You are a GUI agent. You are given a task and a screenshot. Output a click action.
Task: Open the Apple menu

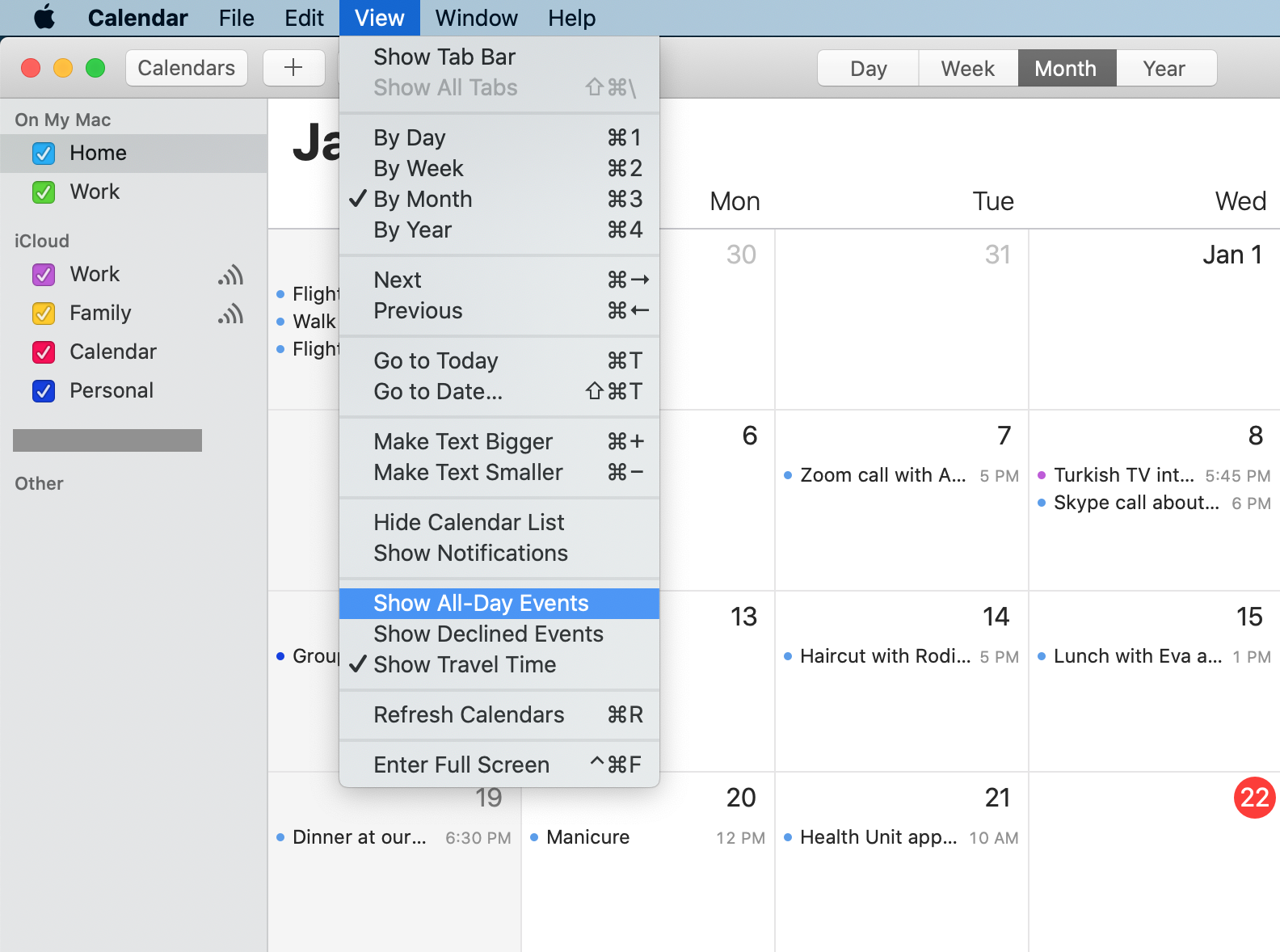(x=44, y=18)
